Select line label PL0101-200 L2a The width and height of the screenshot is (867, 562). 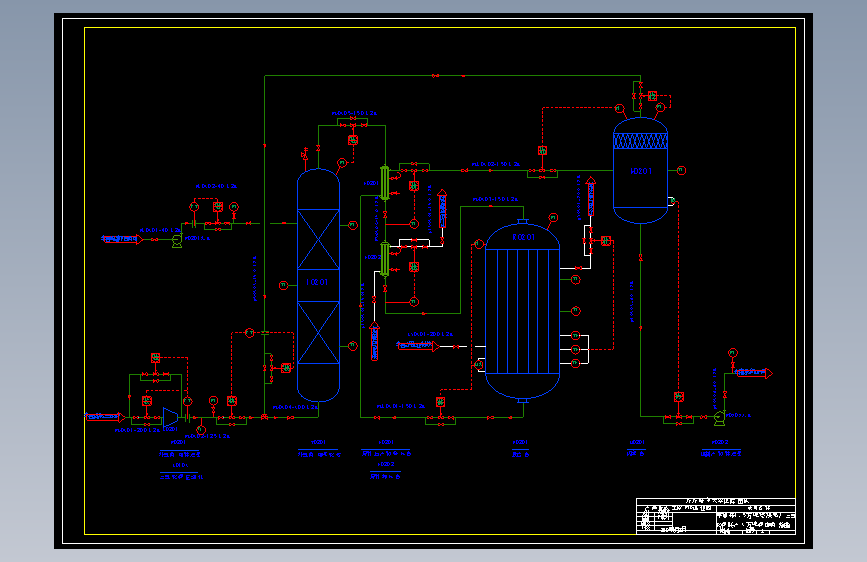pyautogui.click(x=138, y=430)
